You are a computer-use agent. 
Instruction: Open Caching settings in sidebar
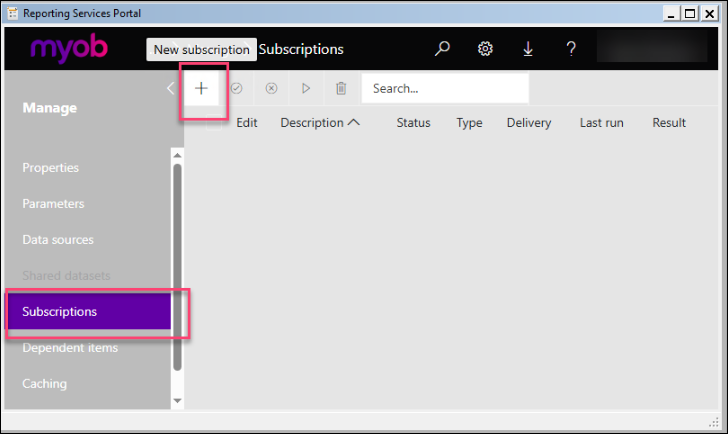point(45,383)
